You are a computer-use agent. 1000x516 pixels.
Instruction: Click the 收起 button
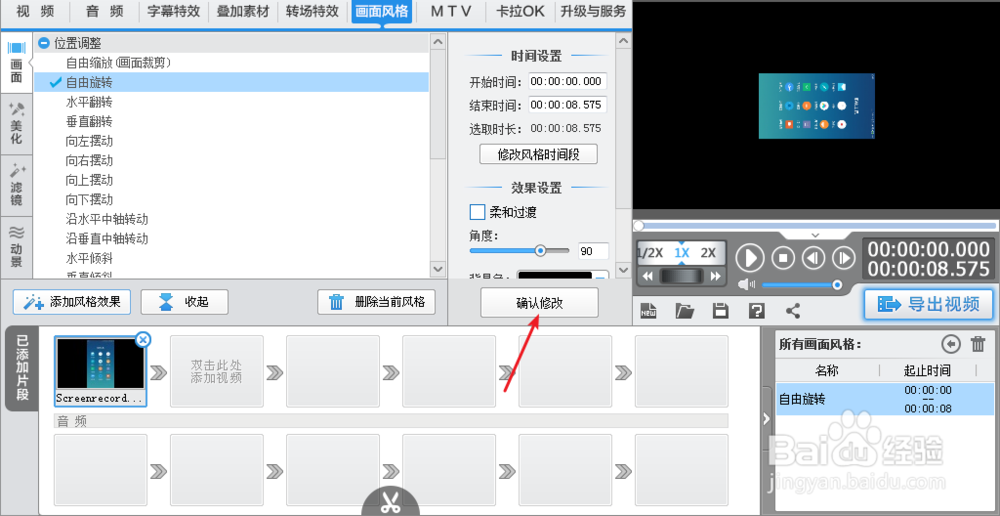tap(184, 302)
